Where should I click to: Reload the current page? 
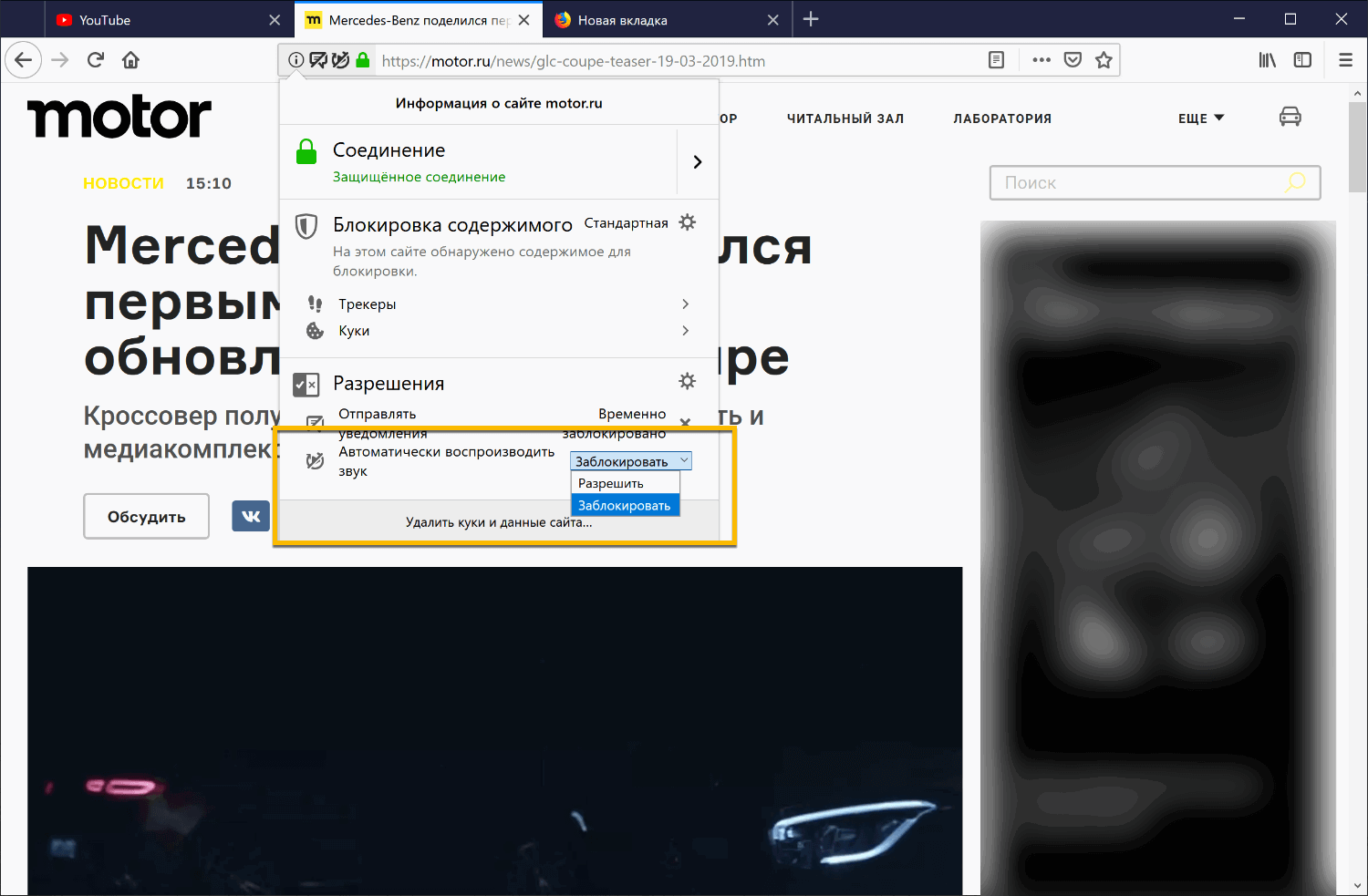96,60
